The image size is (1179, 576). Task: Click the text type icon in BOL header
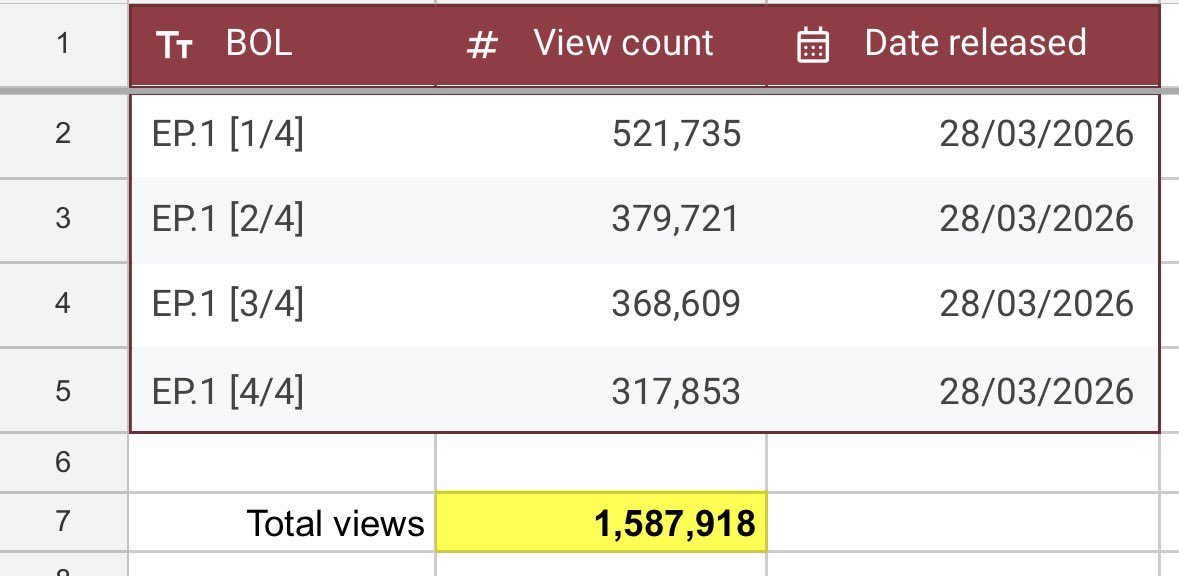(x=174, y=46)
